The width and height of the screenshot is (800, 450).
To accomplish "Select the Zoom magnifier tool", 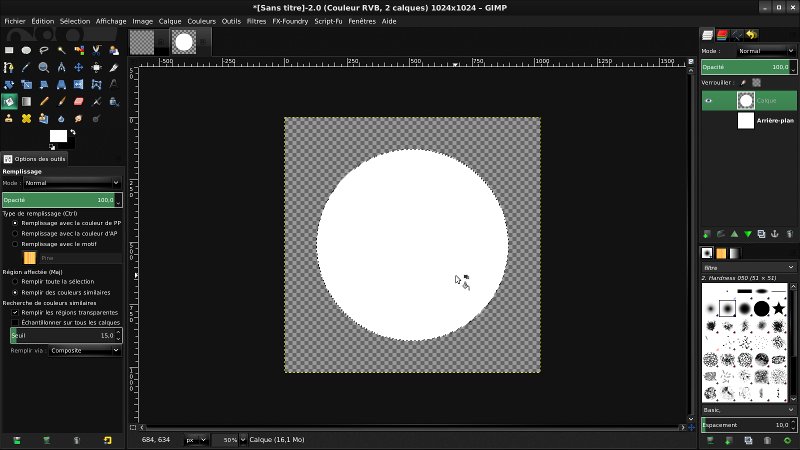I will [44, 67].
